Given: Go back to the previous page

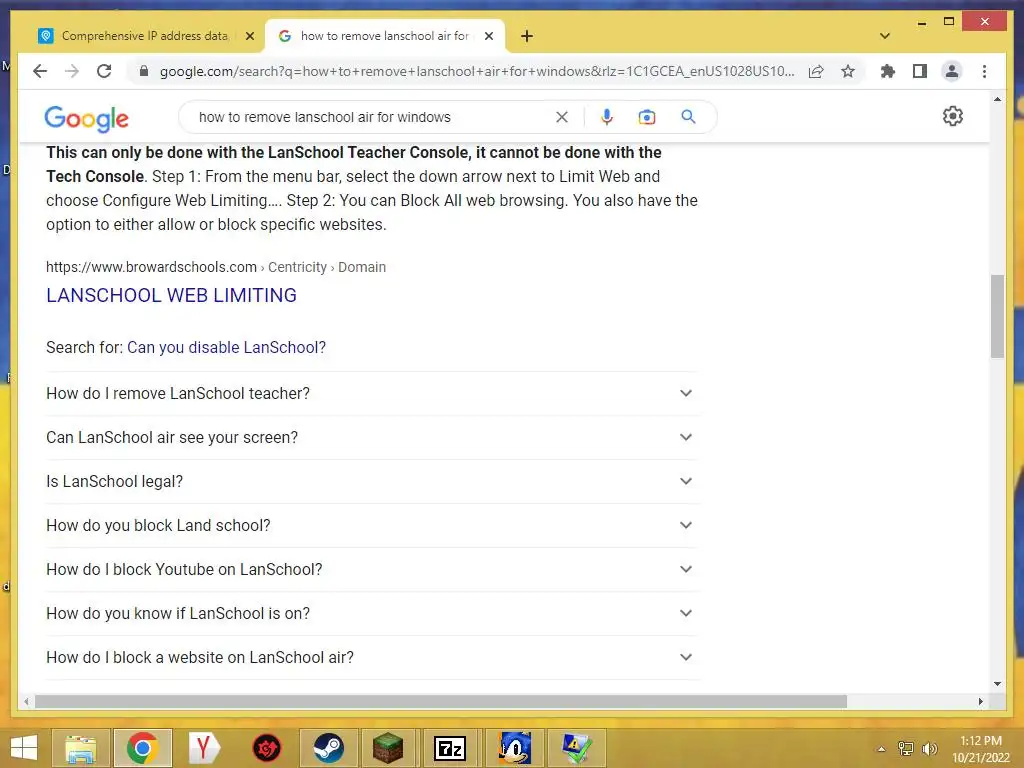Looking at the screenshot, I should [x=40, y=71].
